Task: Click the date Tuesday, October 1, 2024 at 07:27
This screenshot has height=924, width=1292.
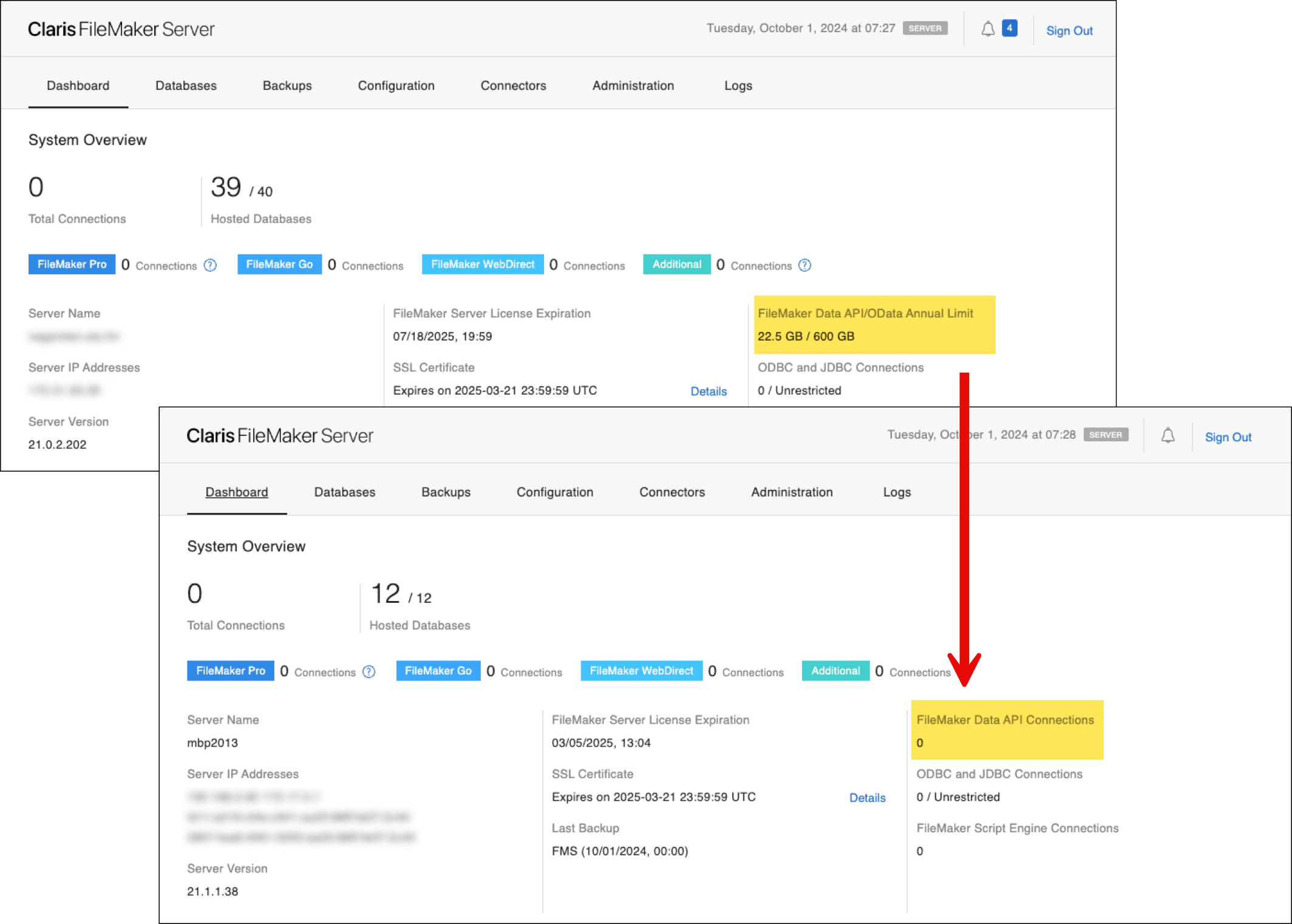Action: tap(801, 28)
